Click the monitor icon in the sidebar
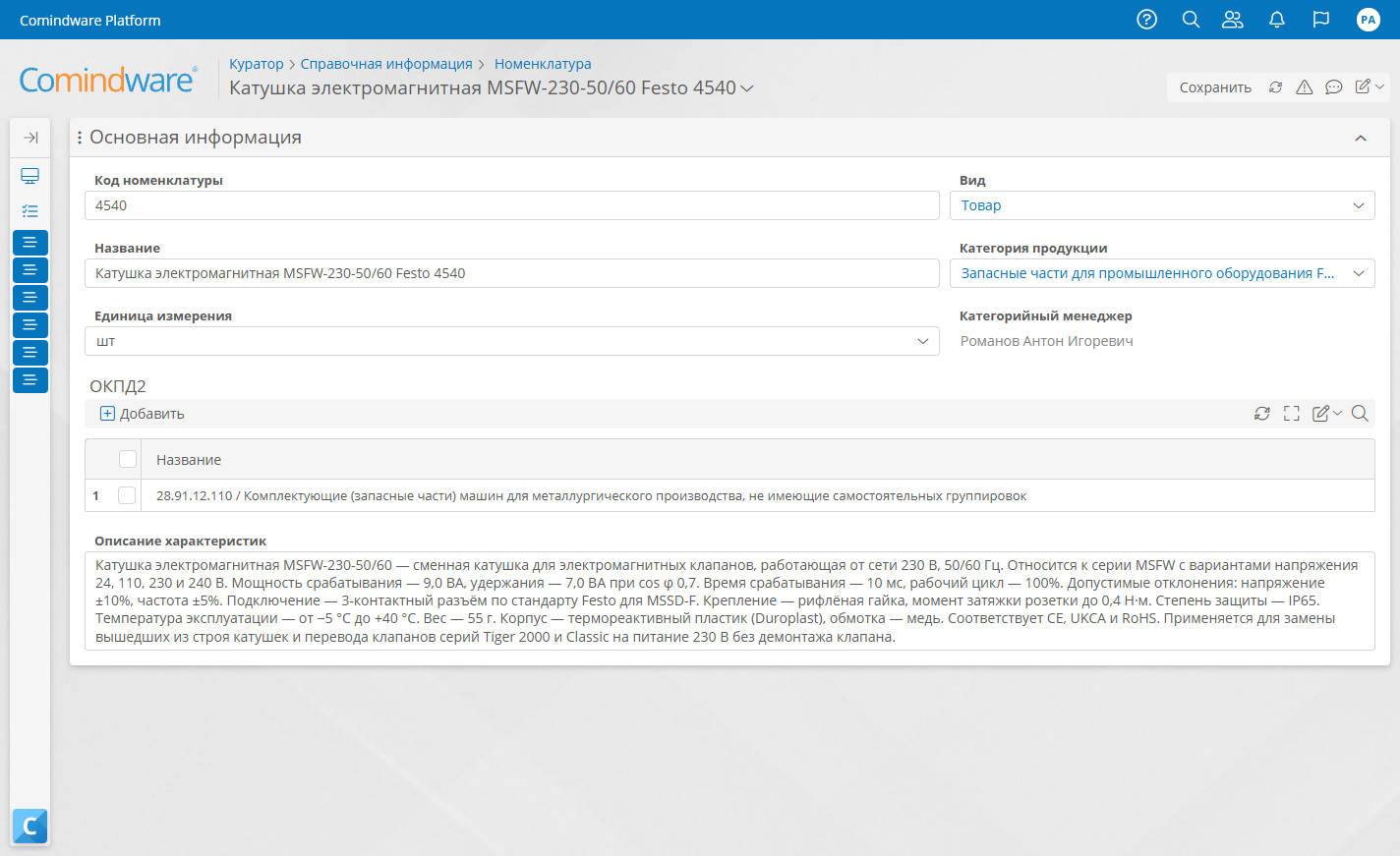 tap(30, 176)
